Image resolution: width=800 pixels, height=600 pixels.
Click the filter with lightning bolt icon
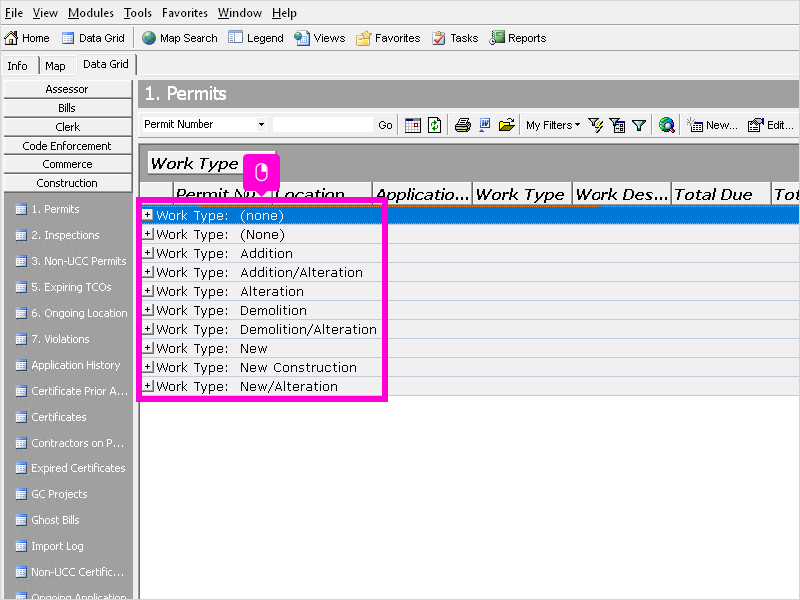click(595, 125)
